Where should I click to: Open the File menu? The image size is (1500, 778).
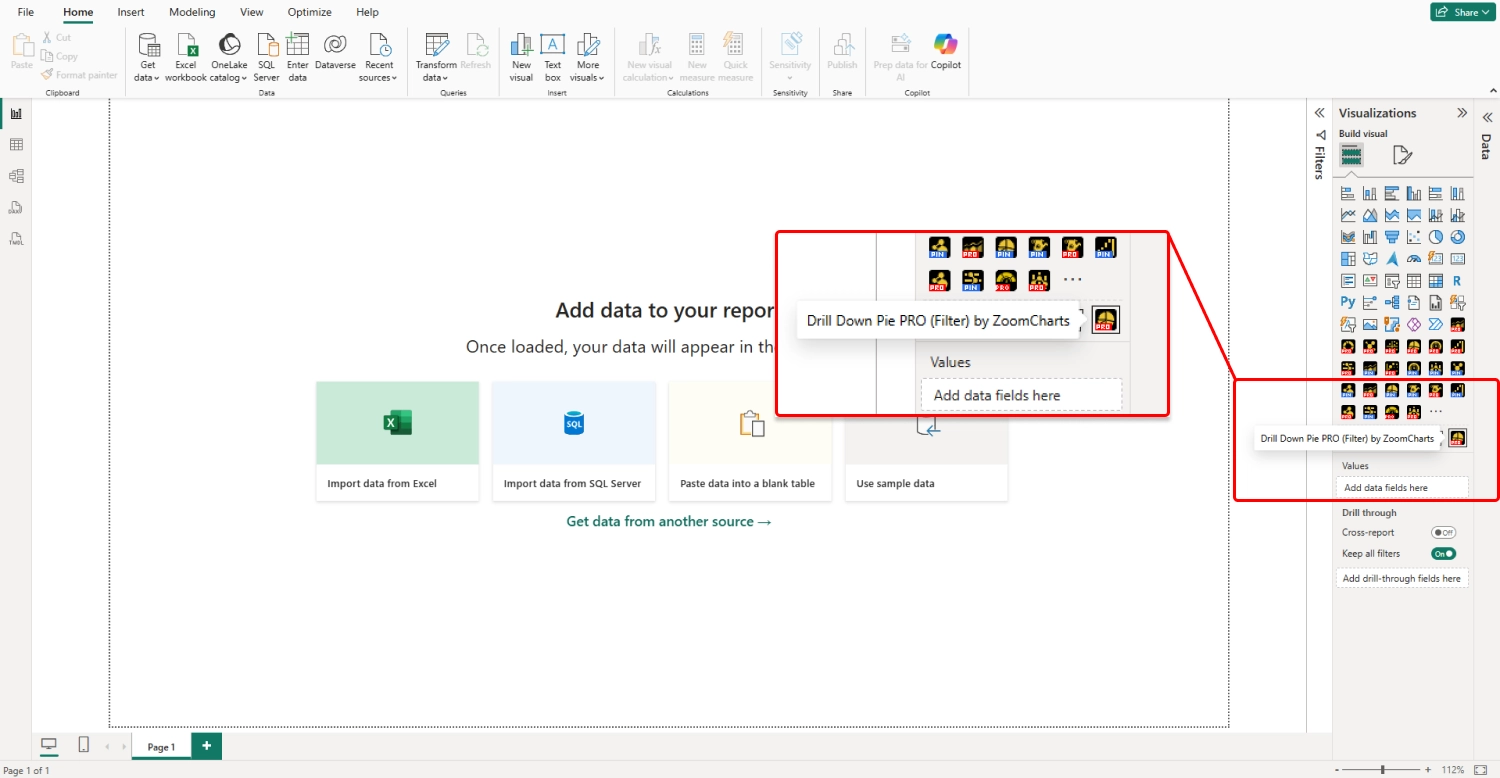click(26, 12)
